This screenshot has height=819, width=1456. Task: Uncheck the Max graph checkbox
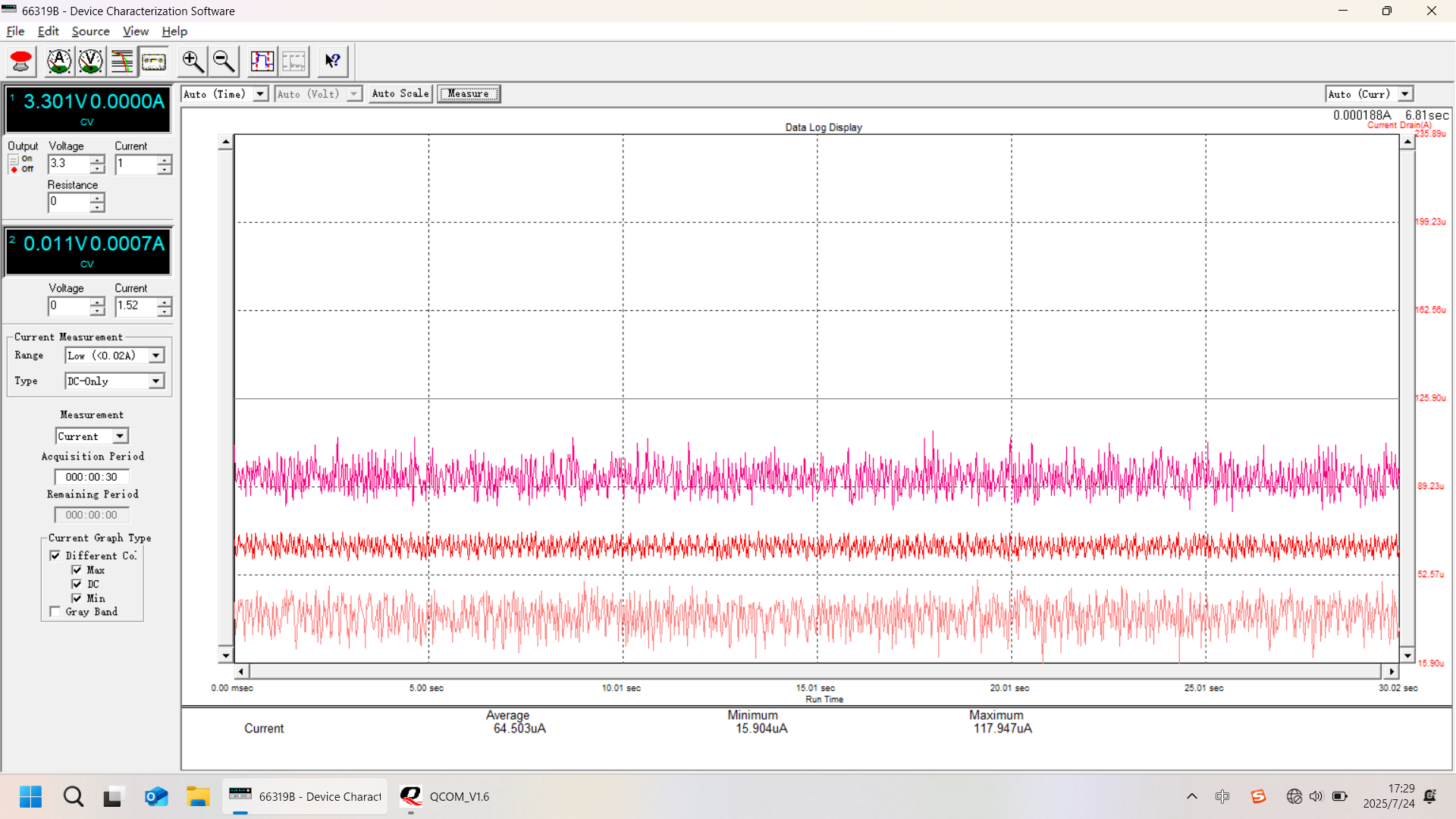pos(78,570)
